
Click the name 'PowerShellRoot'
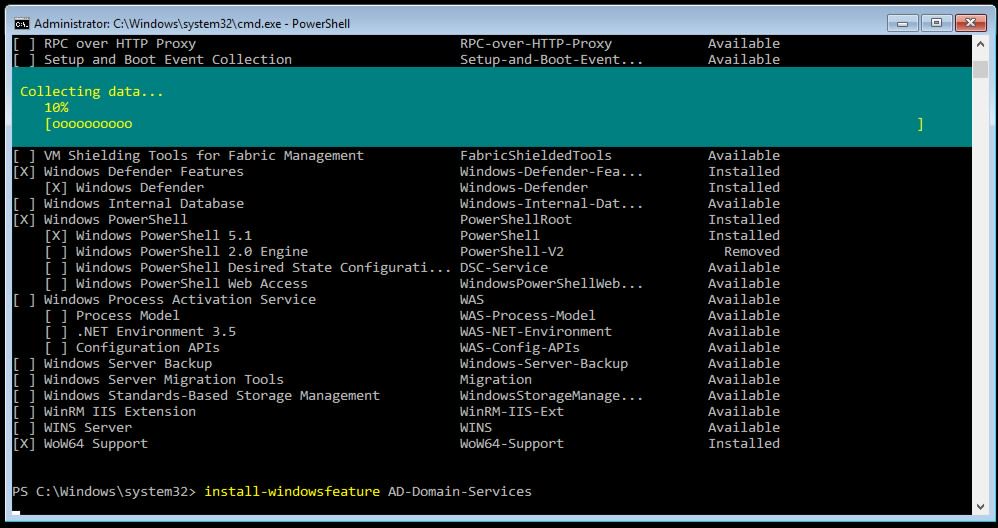[x=516, y=219]
